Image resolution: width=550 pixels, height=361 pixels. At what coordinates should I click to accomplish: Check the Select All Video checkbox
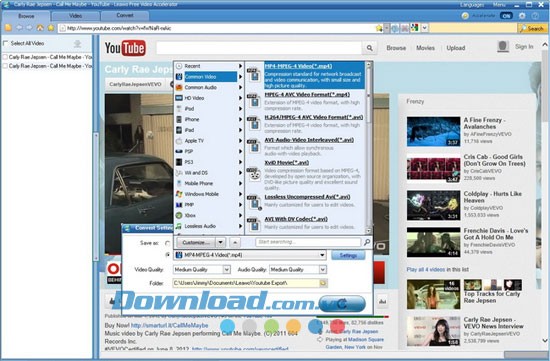pos(5,43)
